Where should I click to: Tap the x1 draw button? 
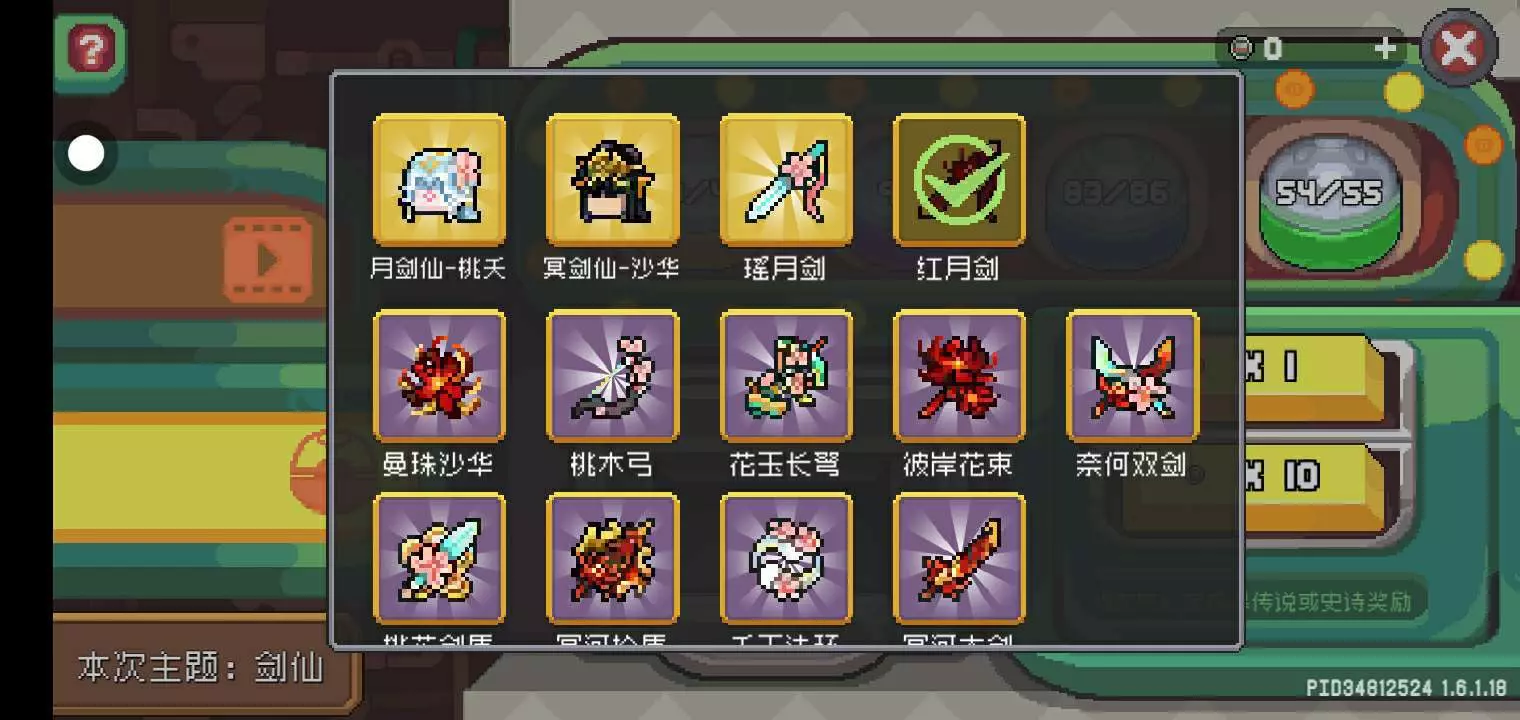point(1312,372)
